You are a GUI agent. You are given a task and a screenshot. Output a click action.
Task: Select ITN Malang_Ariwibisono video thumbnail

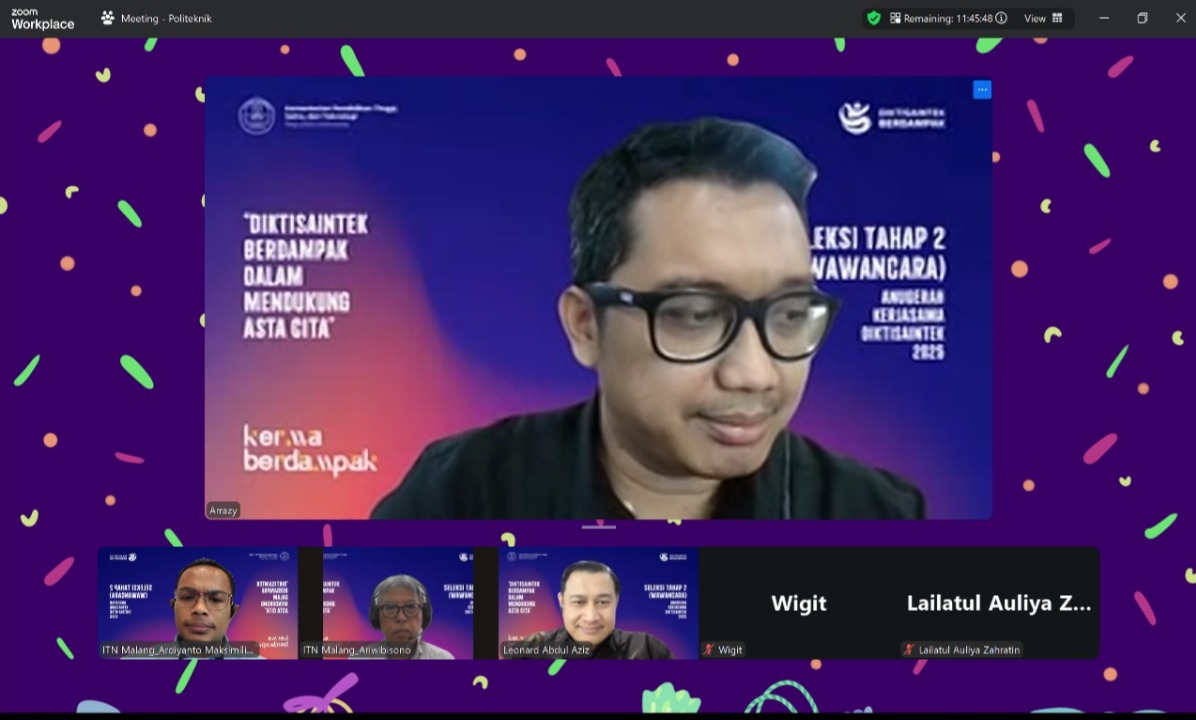tap(397, 602)
